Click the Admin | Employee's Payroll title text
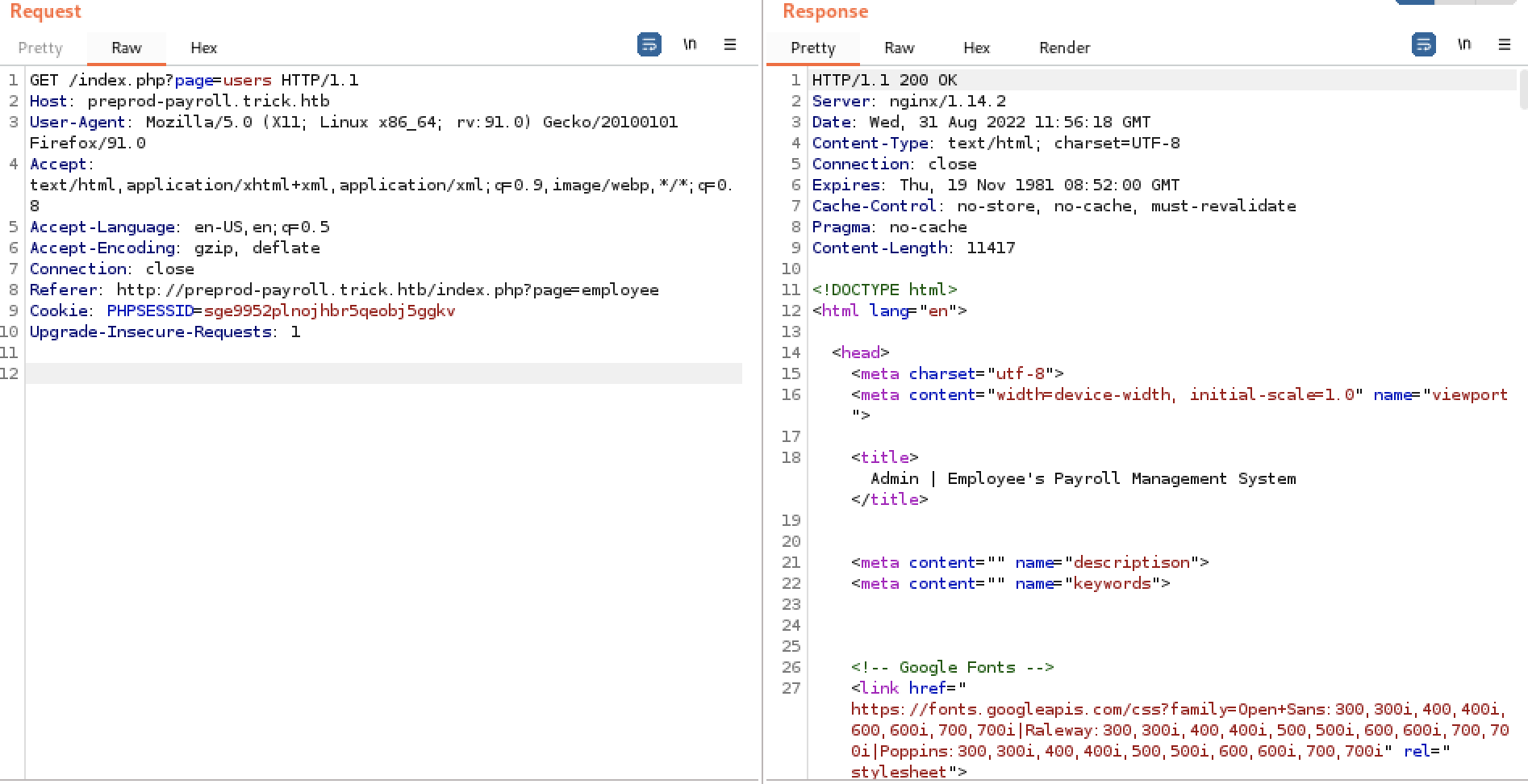Viewport: 1528px width, 784px height. pyautogui.click(x=1083, y=478)
